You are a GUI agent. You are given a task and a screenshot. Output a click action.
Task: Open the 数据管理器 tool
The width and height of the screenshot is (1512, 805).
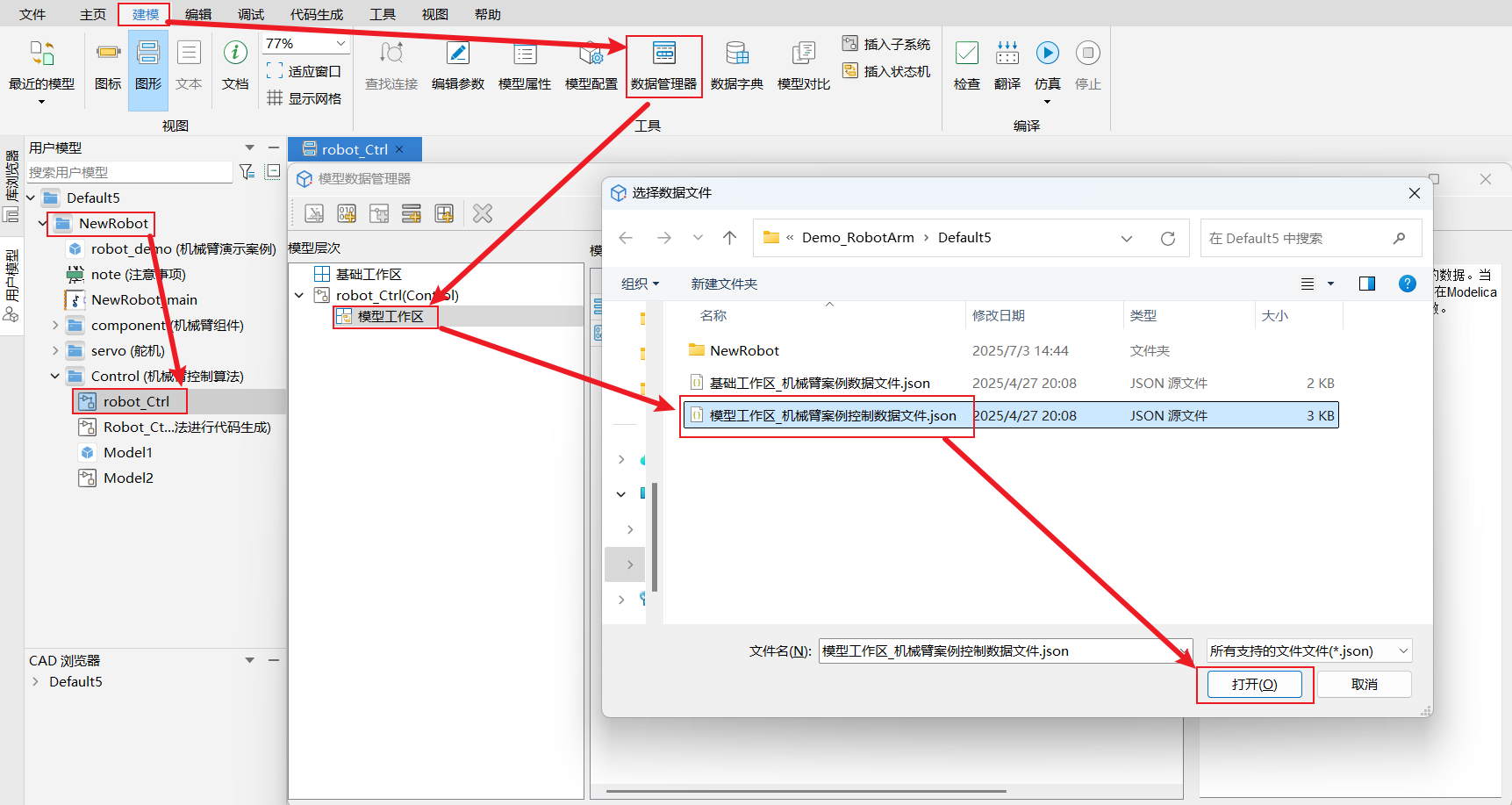(x=663, y=65)
